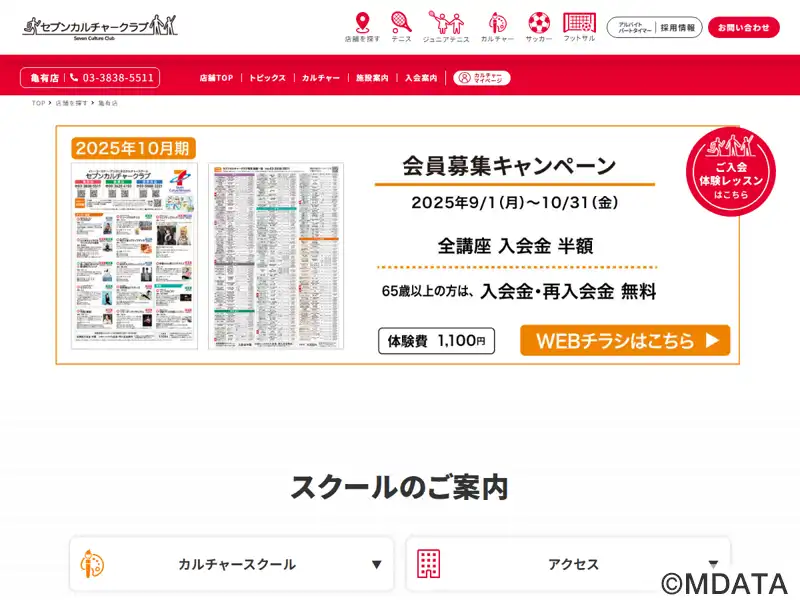Image resolution: width=800 pixels, height=600 pixels.
Task: Click the 2025年10月期 label
Action: 133,148
